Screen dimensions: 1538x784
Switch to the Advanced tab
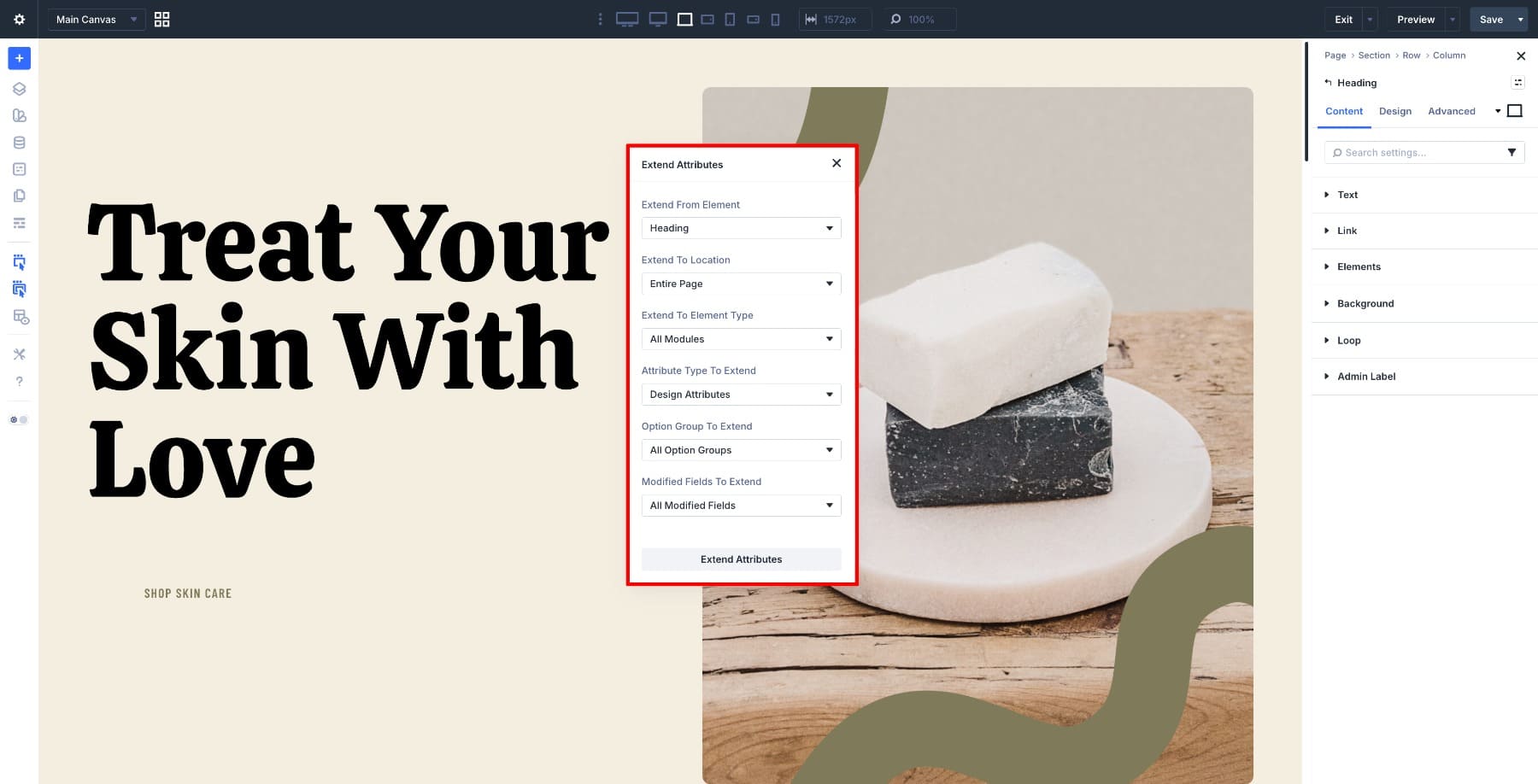point(1451,111)
